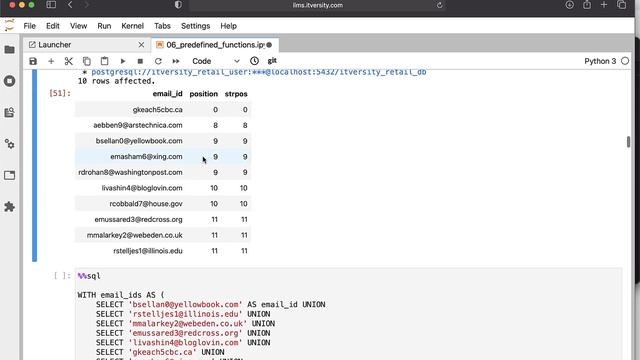The image size is (640, 360).
Task: Select the aebben9@arstechnica.com cell
Action: (x=138, y=125)
